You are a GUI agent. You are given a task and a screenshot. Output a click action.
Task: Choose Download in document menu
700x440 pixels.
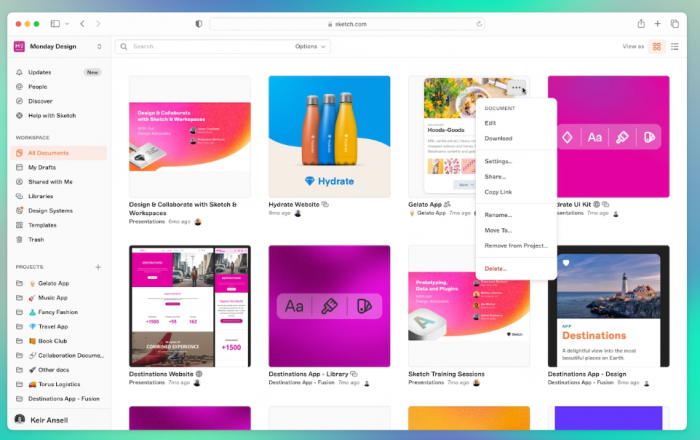[x=516, y=138]
